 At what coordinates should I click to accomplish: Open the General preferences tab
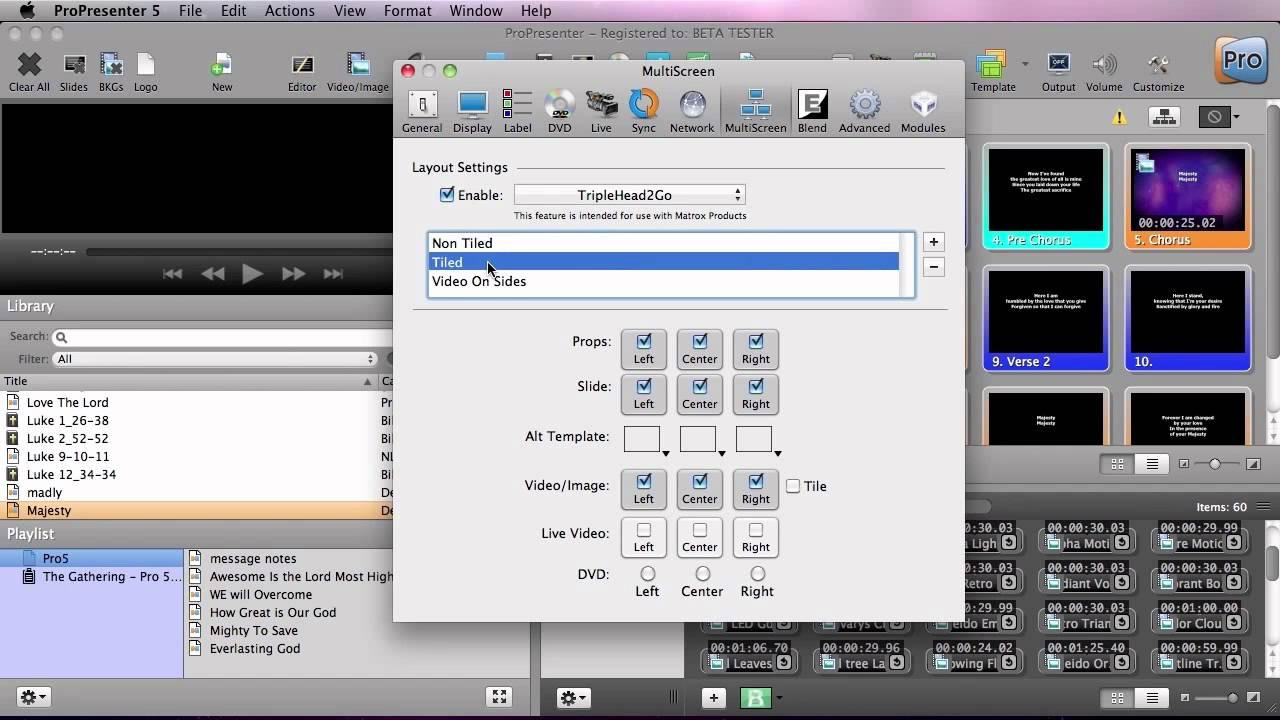(x=422, y=111)
